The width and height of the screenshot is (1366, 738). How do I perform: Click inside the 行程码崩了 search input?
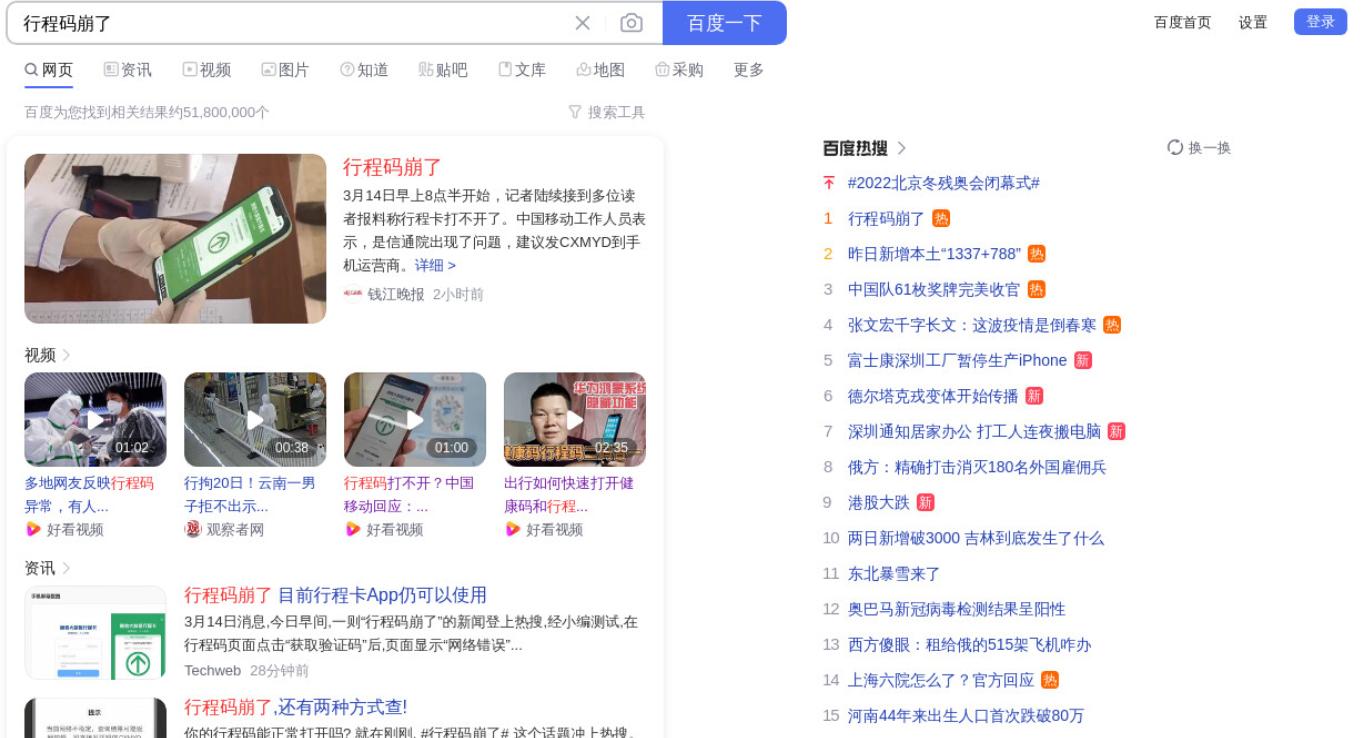290,23
